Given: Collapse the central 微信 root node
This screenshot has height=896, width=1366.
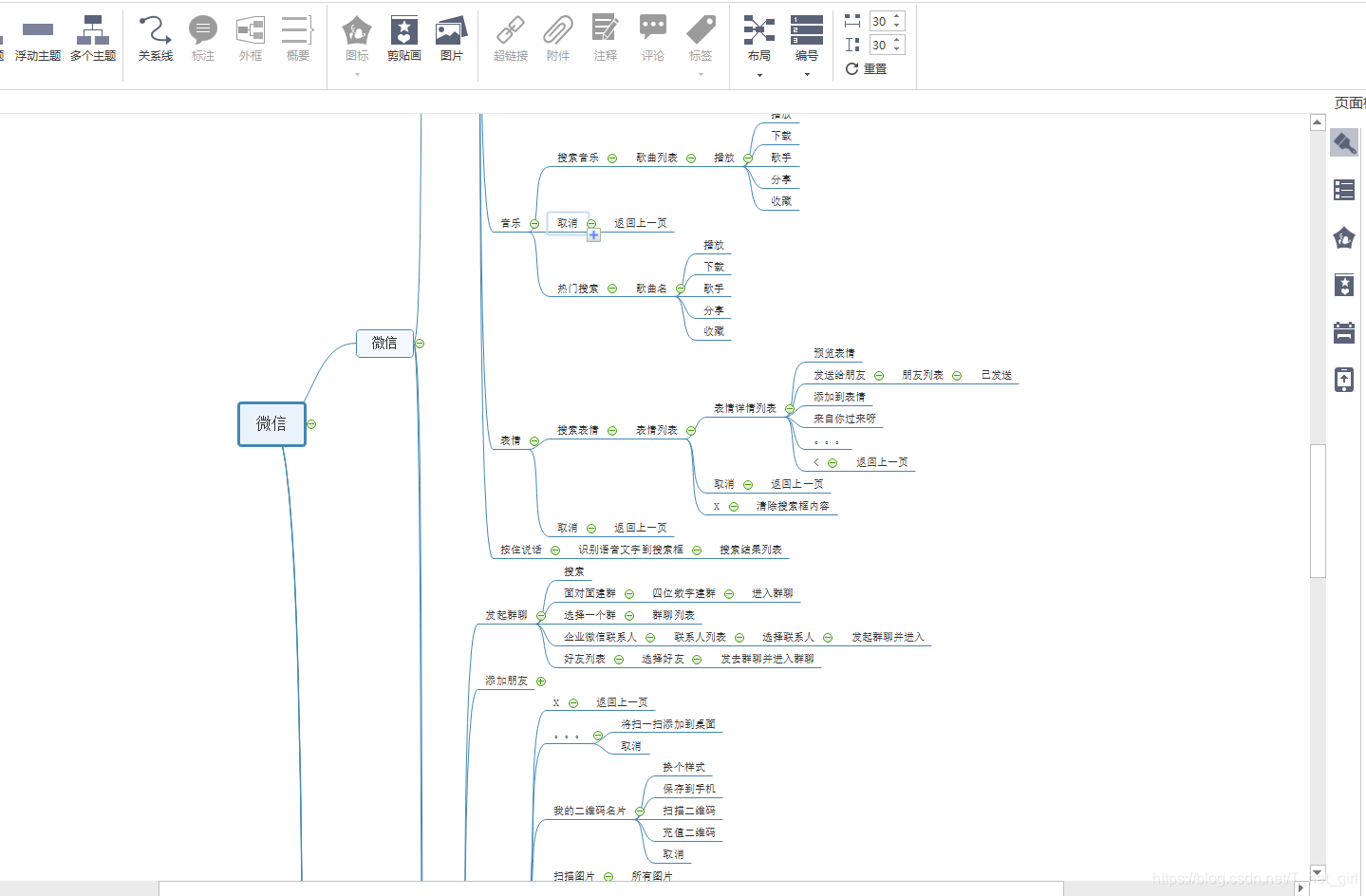Looking at the screenshot, I should (311, 424).
